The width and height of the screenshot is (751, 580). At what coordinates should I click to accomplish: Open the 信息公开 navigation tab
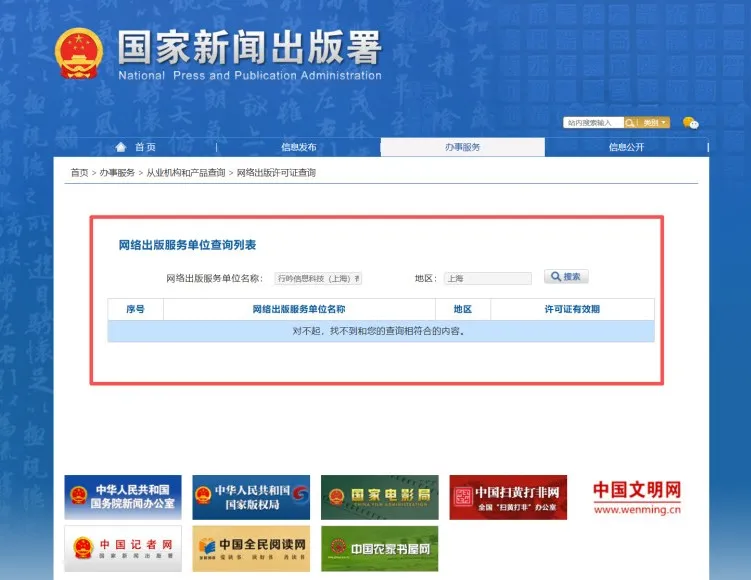click(626, 147)
